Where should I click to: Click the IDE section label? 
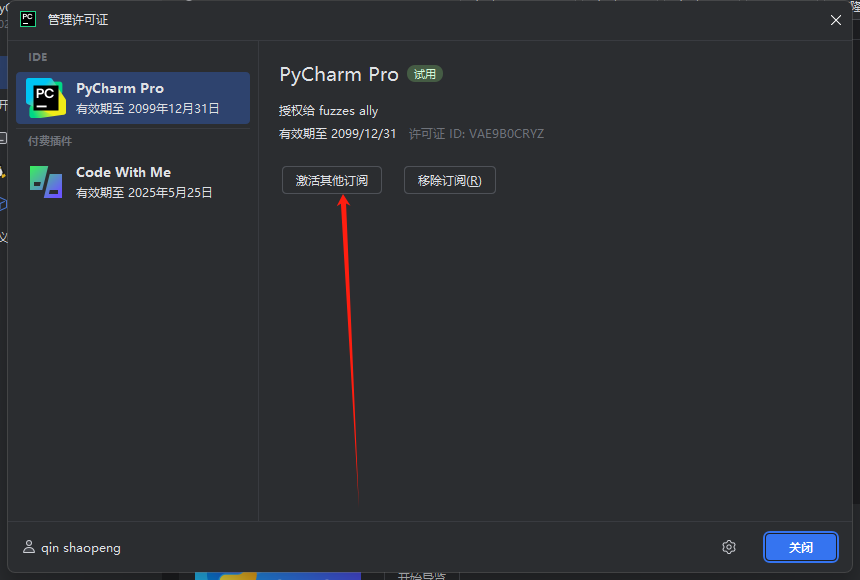[x=38, y=57]
